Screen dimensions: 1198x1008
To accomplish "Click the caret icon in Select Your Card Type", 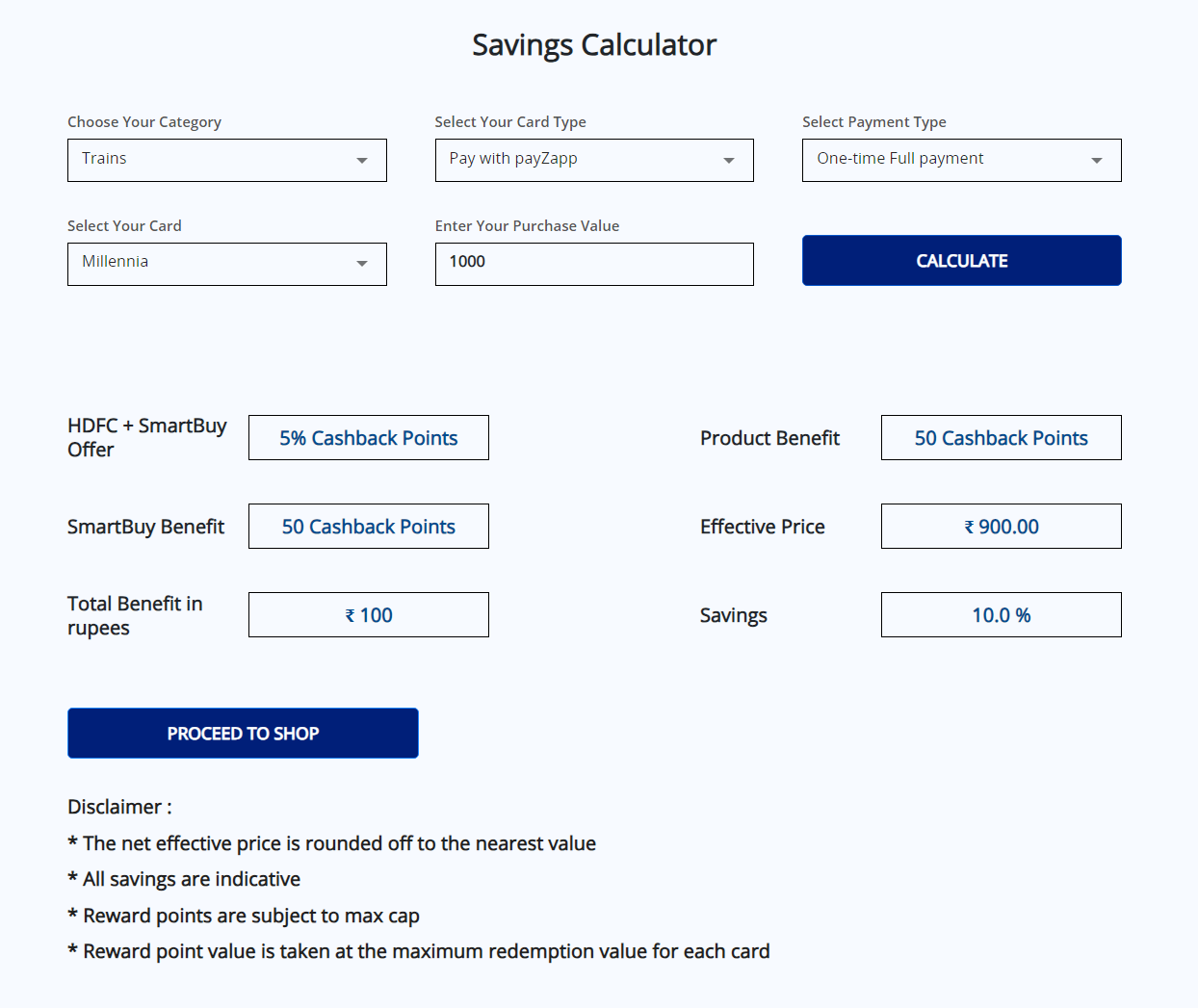I will pos(729,161).
